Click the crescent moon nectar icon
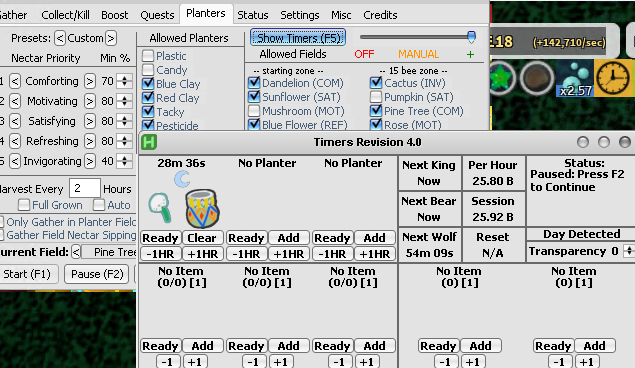This screenshot has width=635, height=368. (182, 179)
